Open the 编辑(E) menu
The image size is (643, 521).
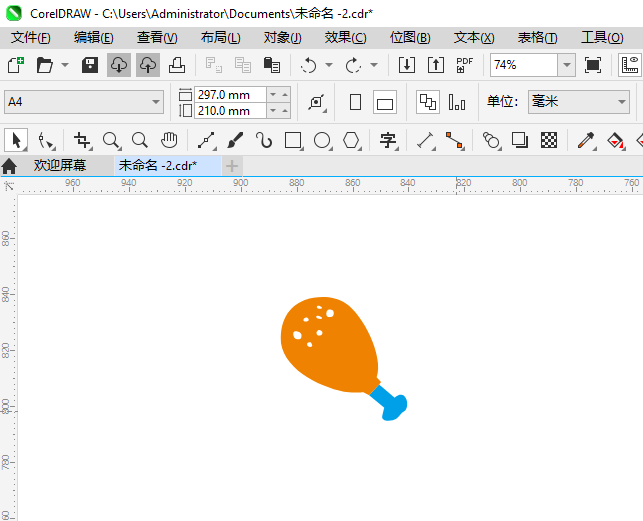point(93,38)
